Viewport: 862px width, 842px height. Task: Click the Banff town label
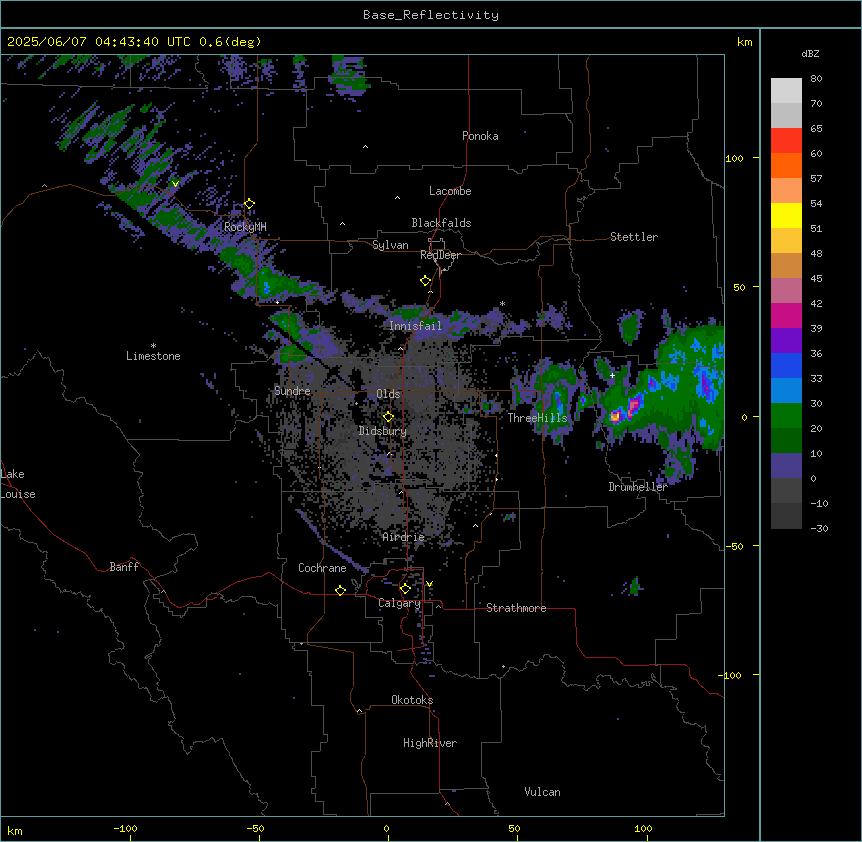124,567
